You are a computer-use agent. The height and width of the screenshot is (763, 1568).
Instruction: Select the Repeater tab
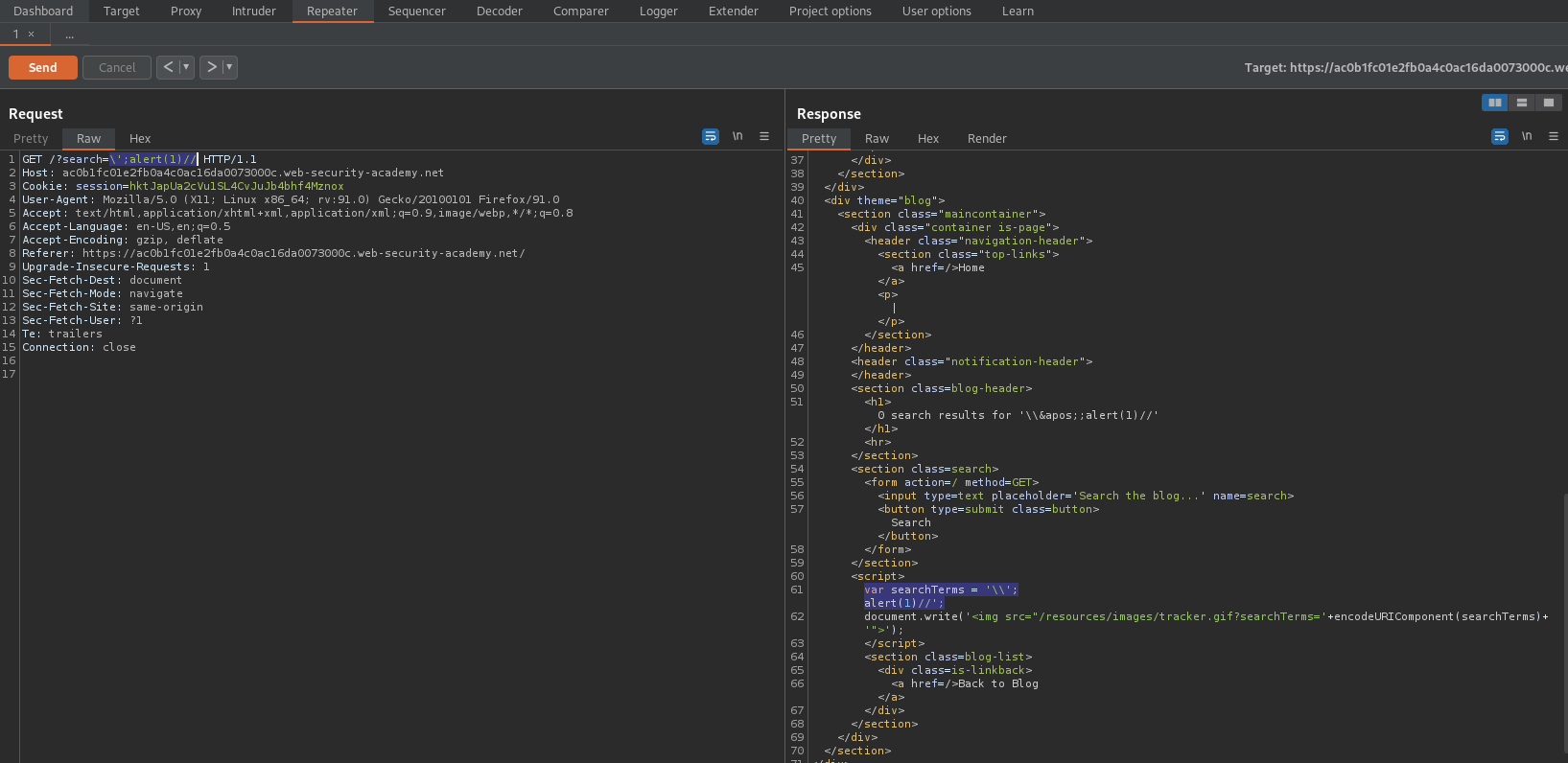click(x=332, y=12)
